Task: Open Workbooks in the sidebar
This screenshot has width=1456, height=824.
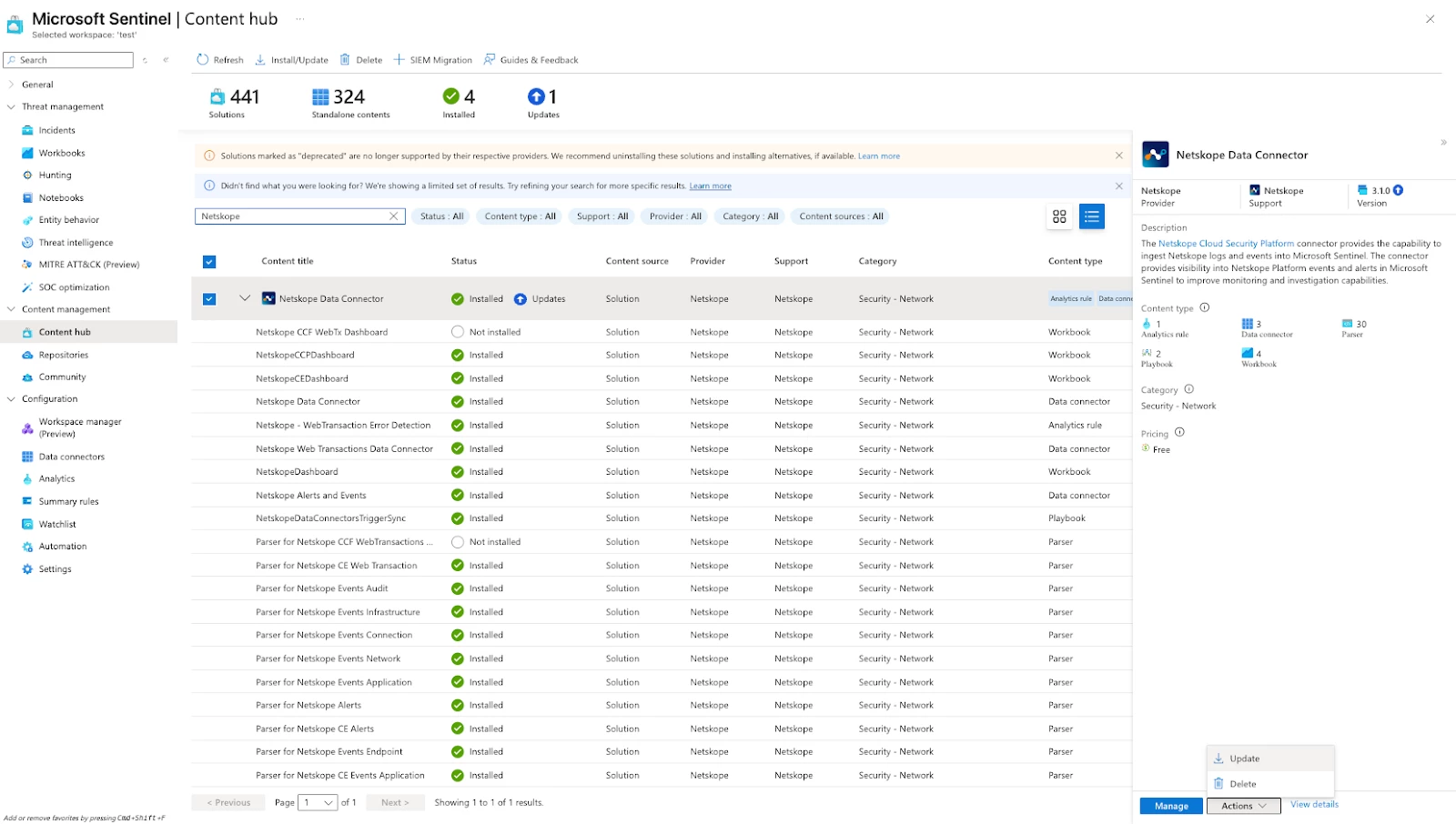Action: [62, 153]
